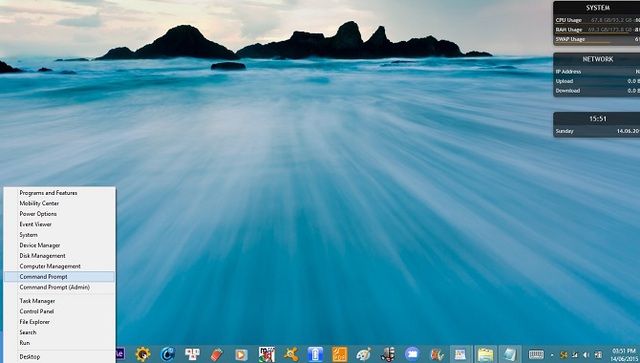Open the File Explorer folder taskbar icon

coord(485,354)
